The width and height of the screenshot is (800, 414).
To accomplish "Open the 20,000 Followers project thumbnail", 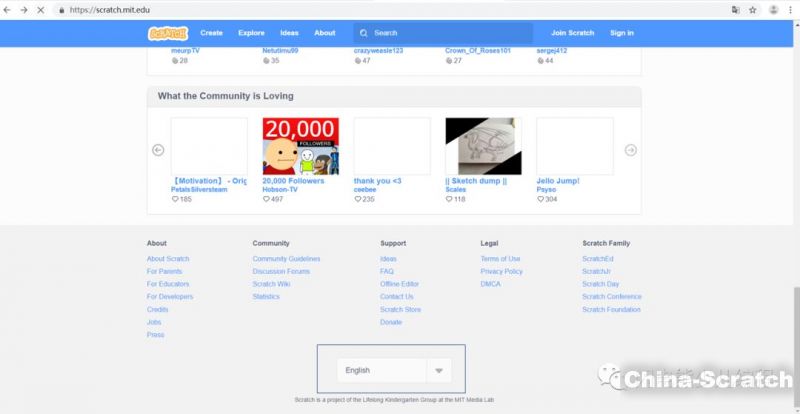I will [300, 146].
